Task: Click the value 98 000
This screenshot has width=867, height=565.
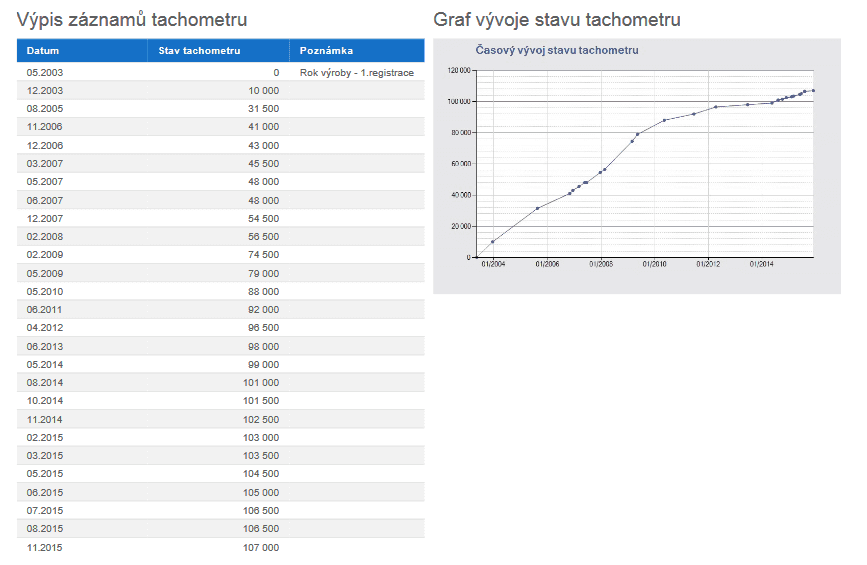Action: (263, 347)
